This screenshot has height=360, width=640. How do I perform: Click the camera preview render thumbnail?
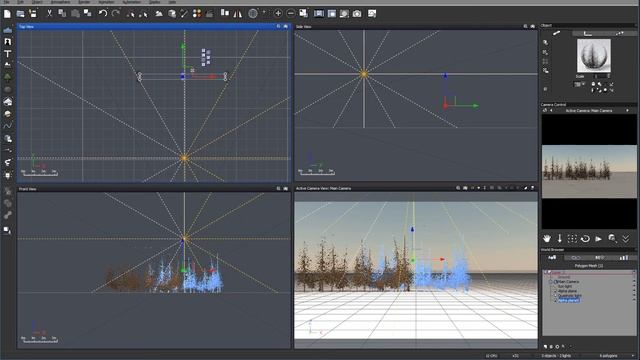click(589, 171)
